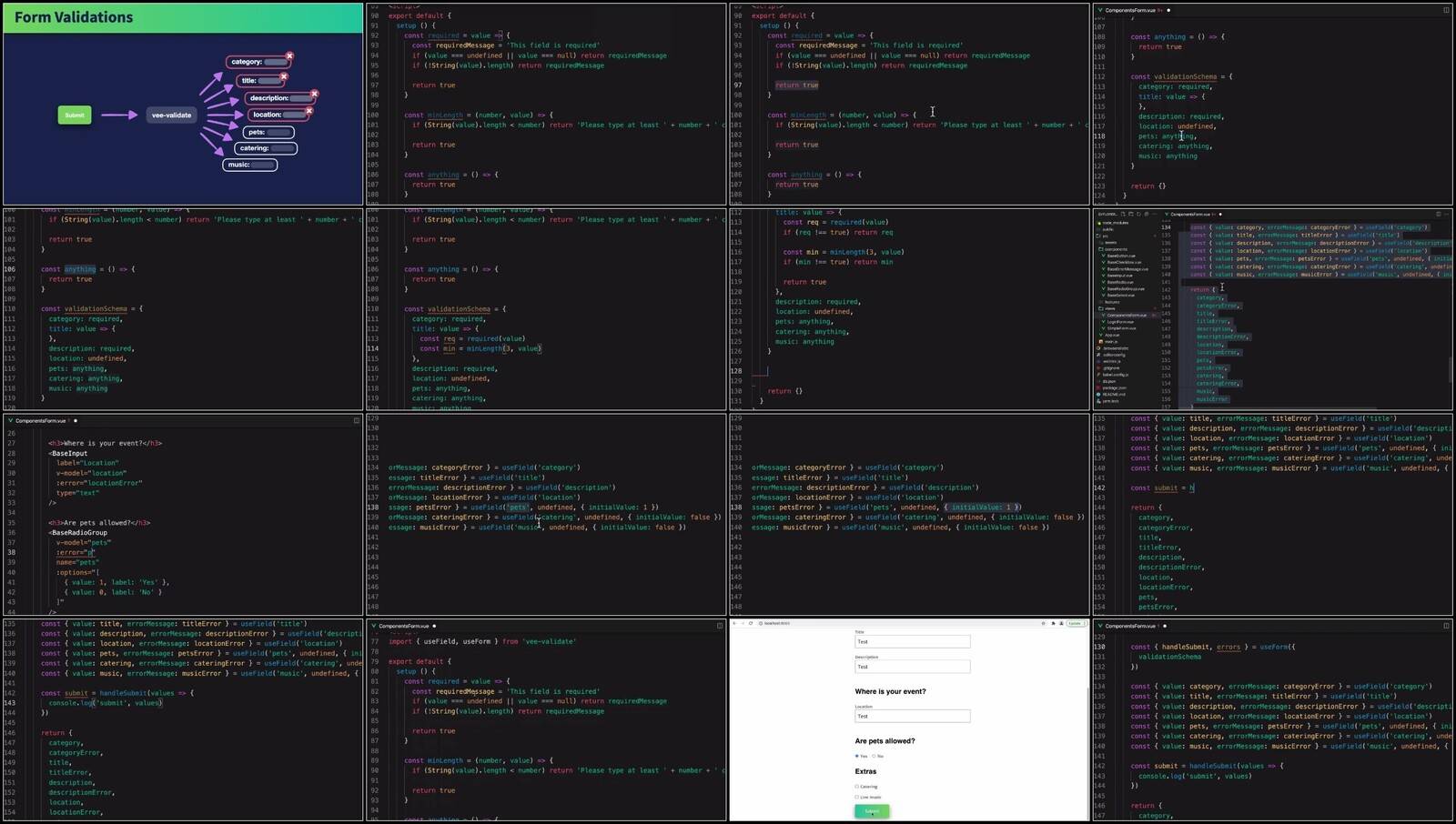1456x824 pixels.
Task: Click the bookmark star in browser address bar
Action: (x=1043, y=624)
